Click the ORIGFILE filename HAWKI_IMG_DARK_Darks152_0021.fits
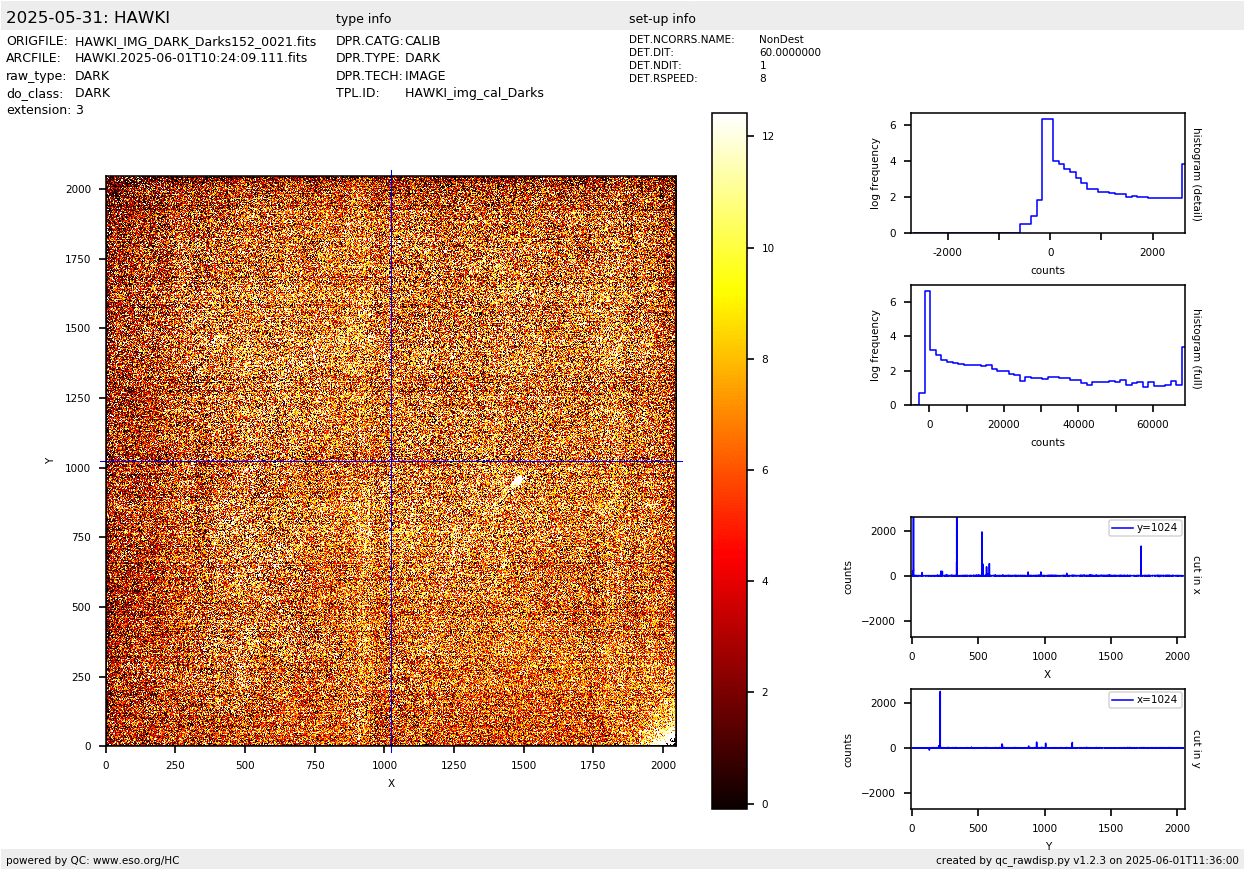This screenshot has width=1245, height=870. pyautogui.click(x=195, y=42)
